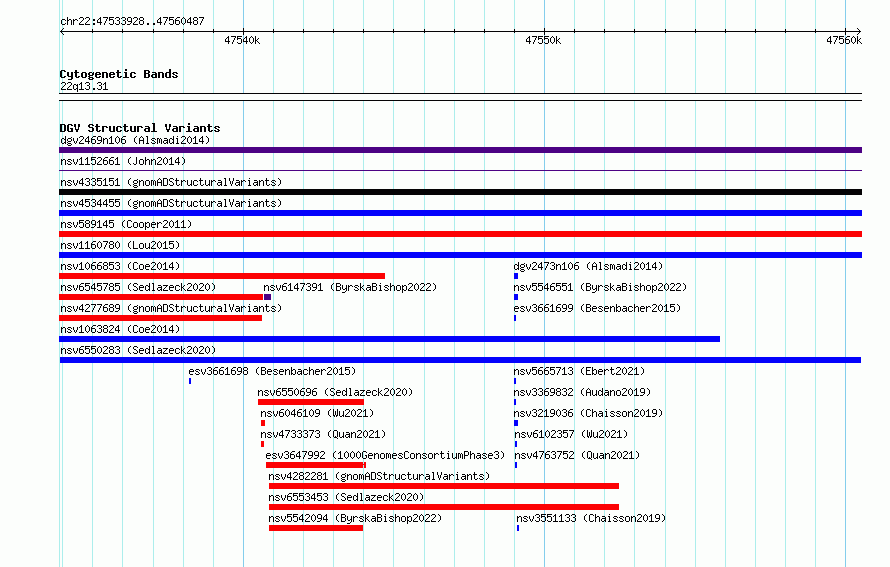This screenshot has width=890, height=567.
Task: Open esv3647992 (1000GenomesConsortiumPhase3) label
Action: pyautogui.click(x=385, y=455)
